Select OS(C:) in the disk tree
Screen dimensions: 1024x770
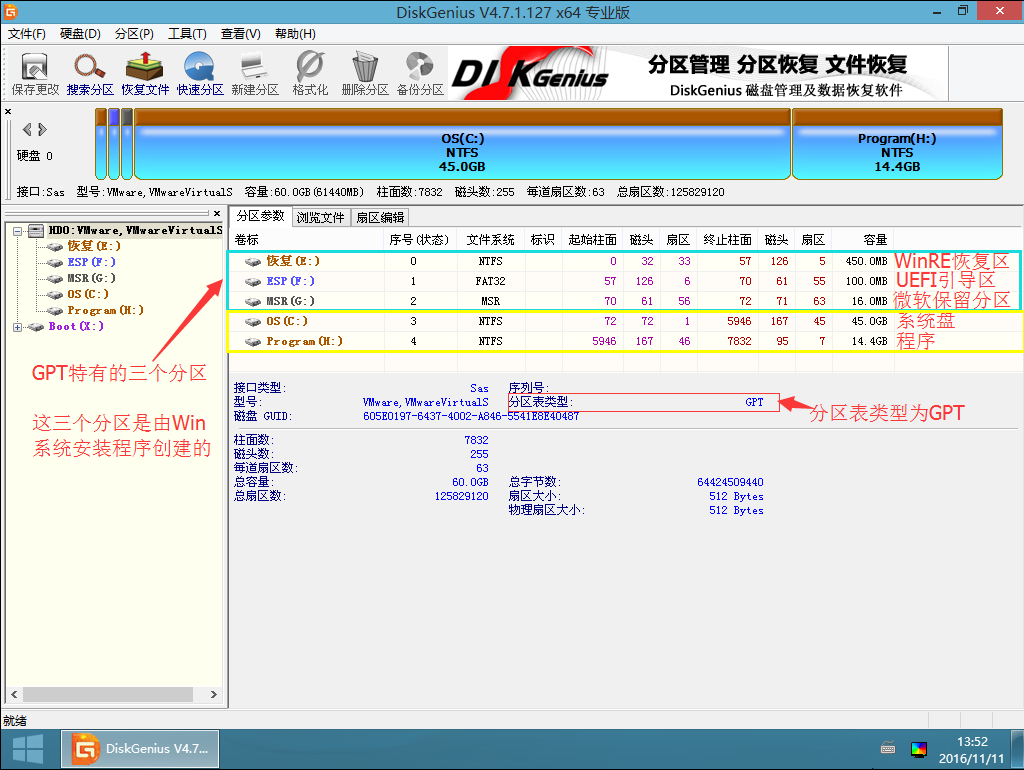click(88, 295)
